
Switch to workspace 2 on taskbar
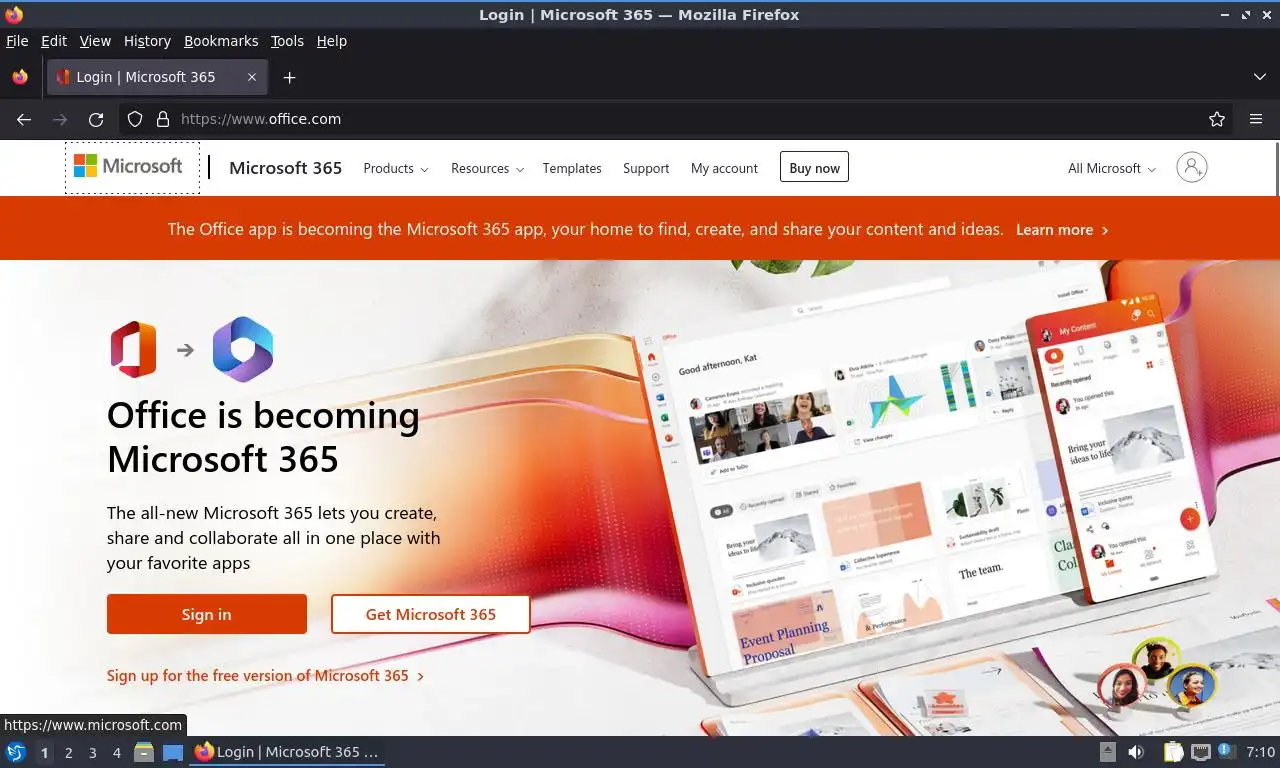[x=68, y=753]
